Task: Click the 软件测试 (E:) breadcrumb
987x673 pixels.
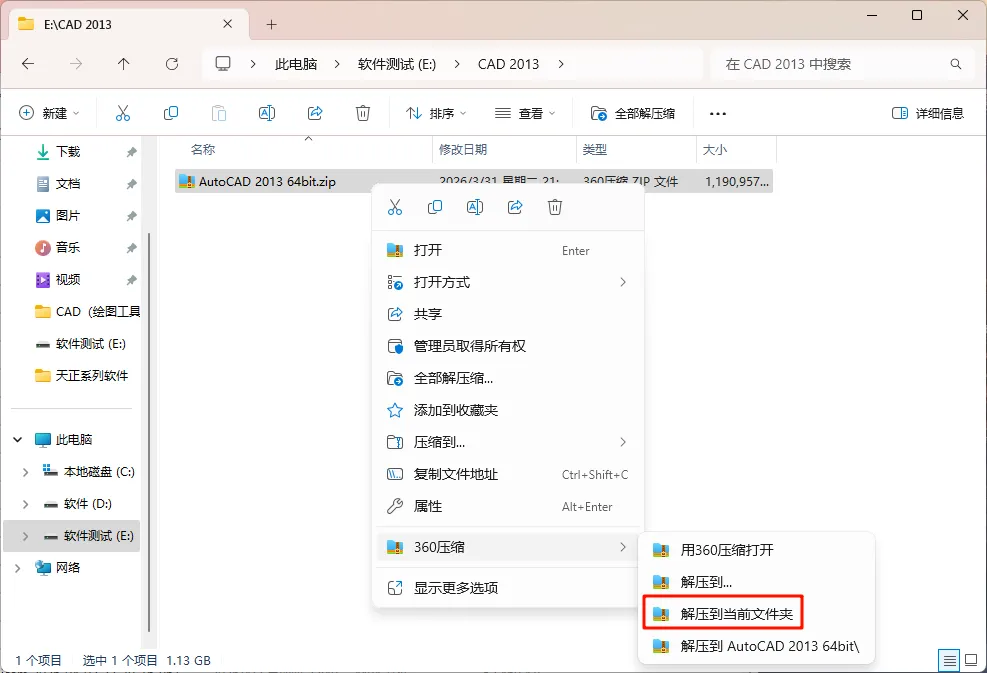Action: pos(397,64)
